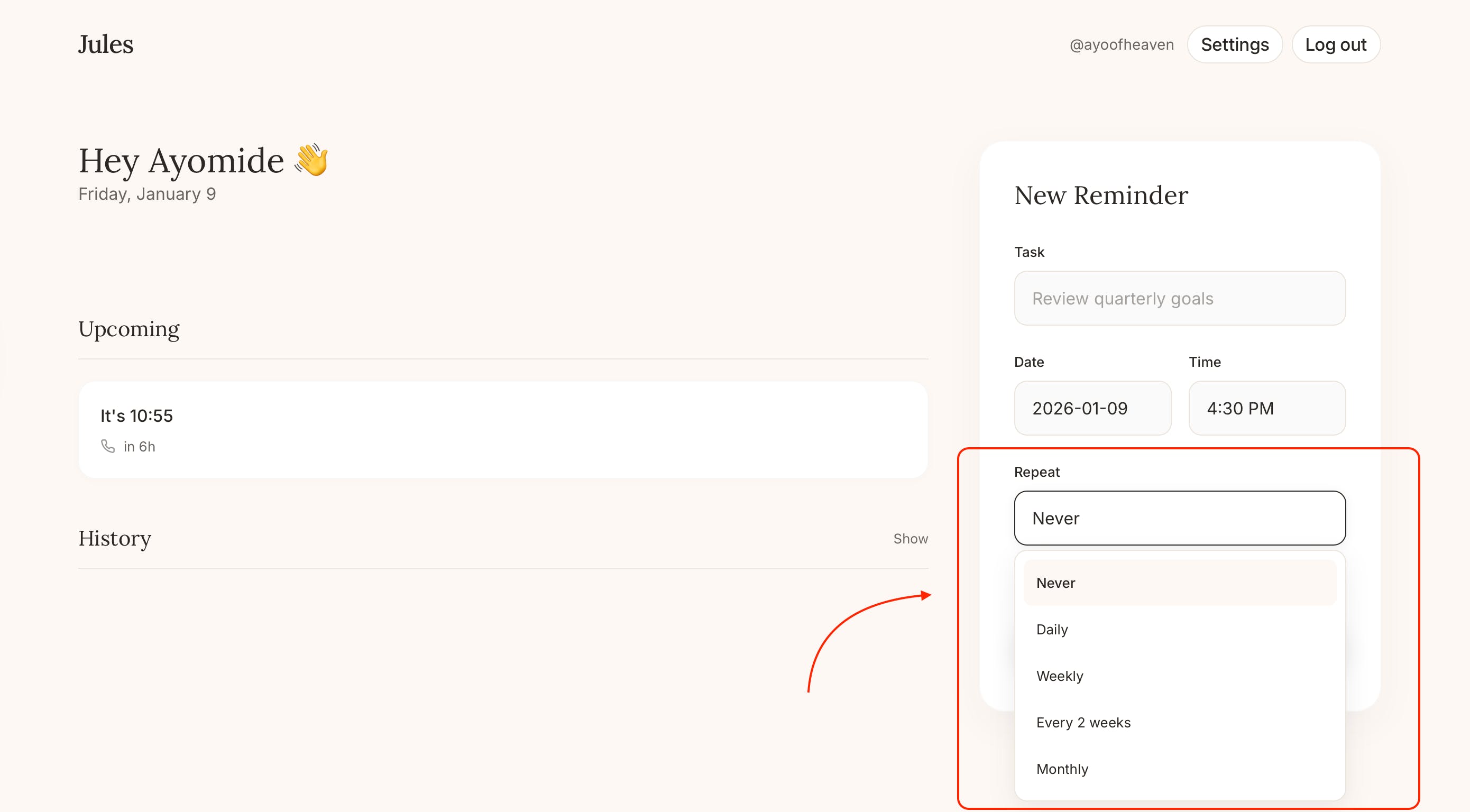
Task: Open the It's 10:55 reminder card
Action: 503,429
